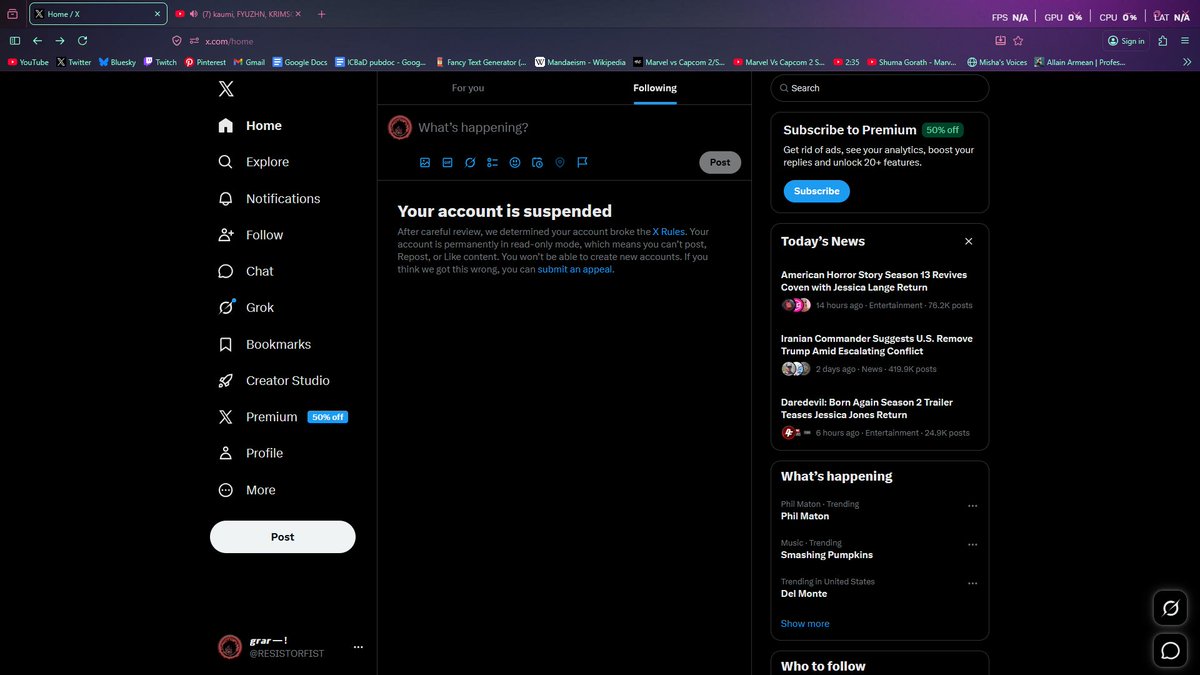Add a media image to the post

pos(425,162)
